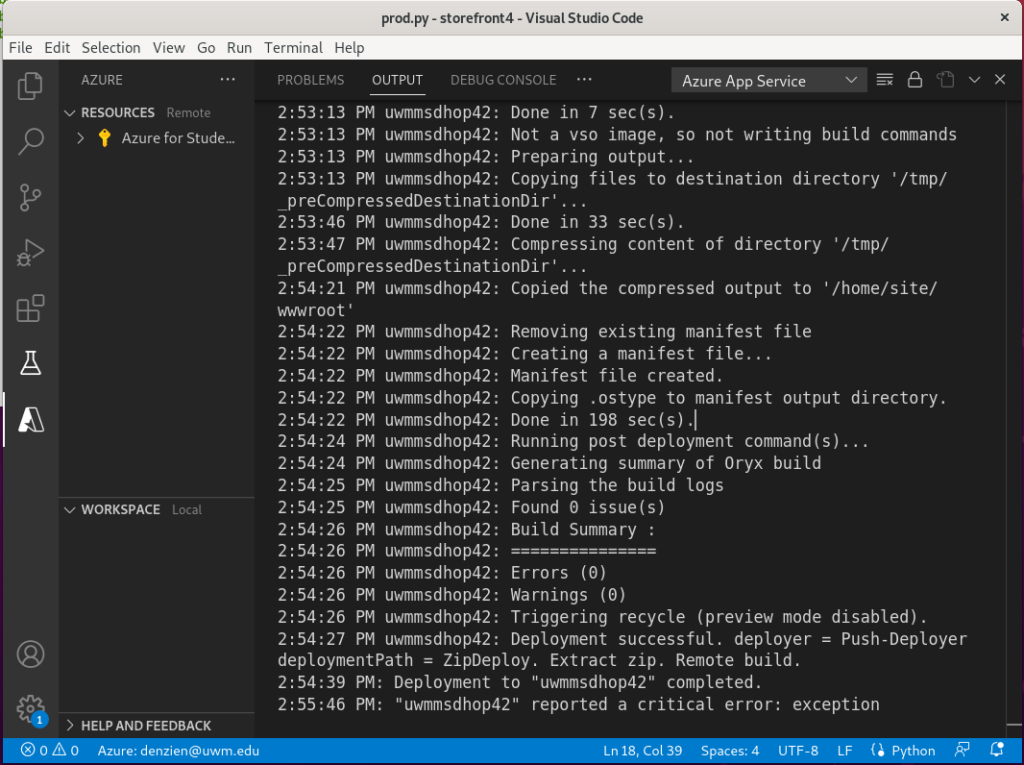Clear the output with the clear icon
The width and height of the screenshot is (1024, 765).
[x=884, y=80]
